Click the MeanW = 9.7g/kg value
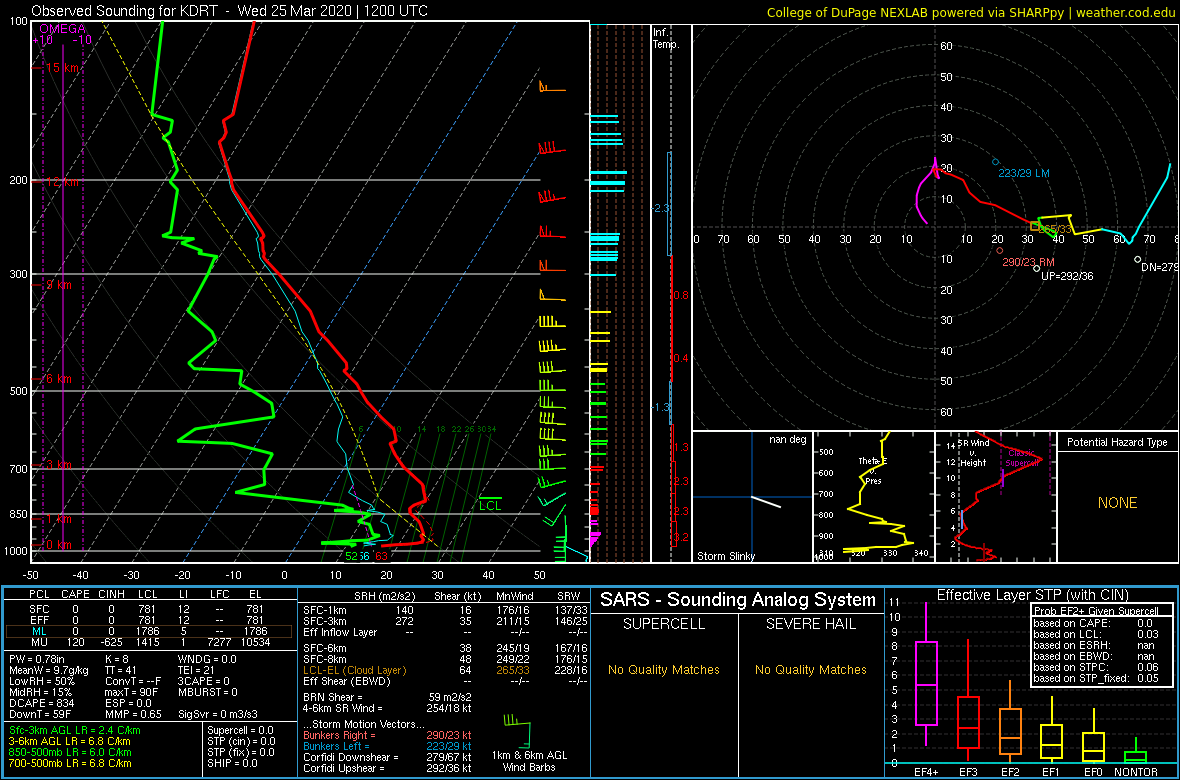This screenshot has width=1180, height=780. click(47, 672)
